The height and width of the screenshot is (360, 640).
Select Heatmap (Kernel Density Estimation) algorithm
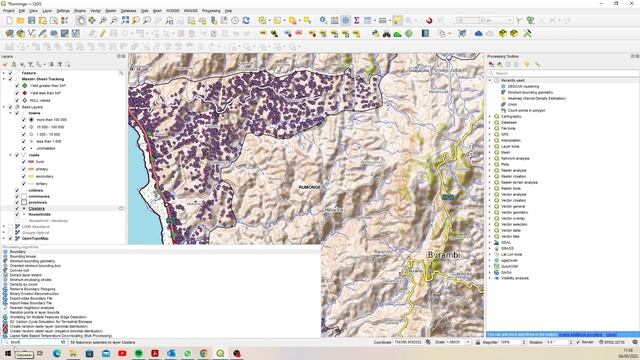pos(537,98)
